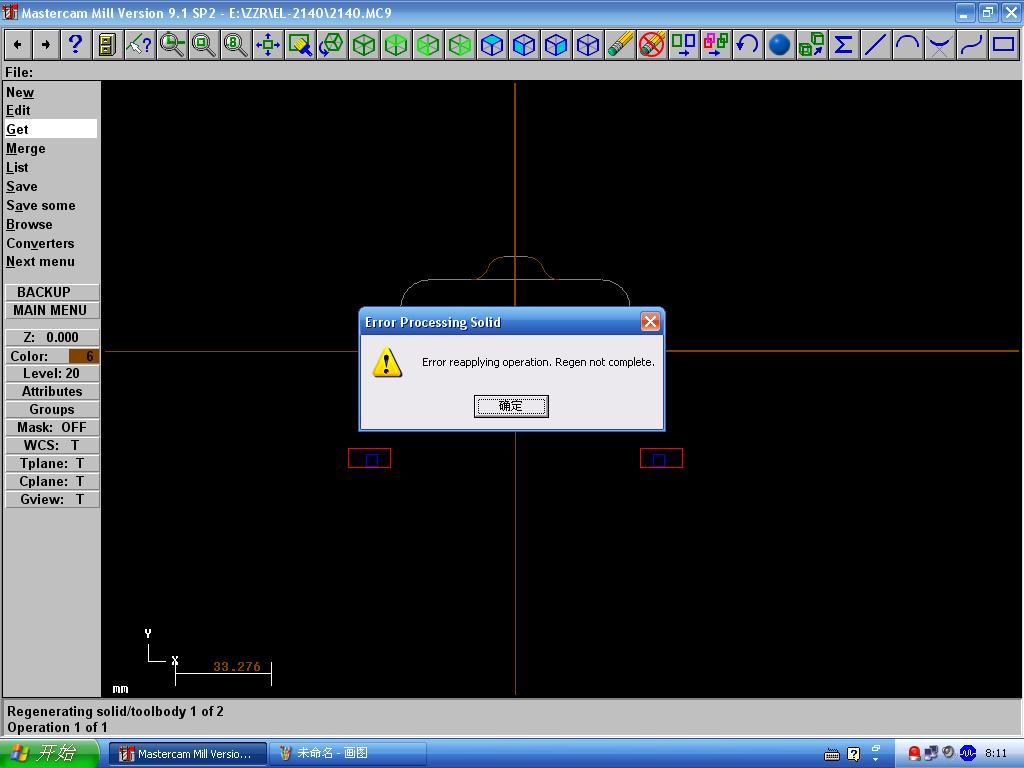Close the Error Processing Solid dialog
Image resolution: width=1024 pixels, height=768 pixels.
pyautogui.click(x=650, y=321)
